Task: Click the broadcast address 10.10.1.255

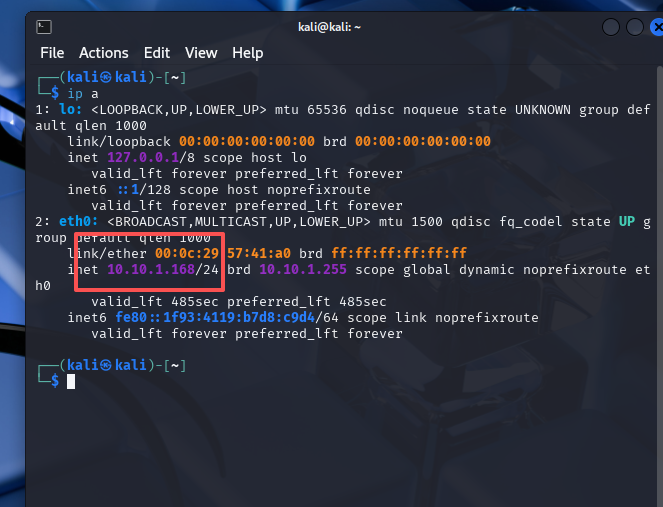Action: (x=302, y=270)
